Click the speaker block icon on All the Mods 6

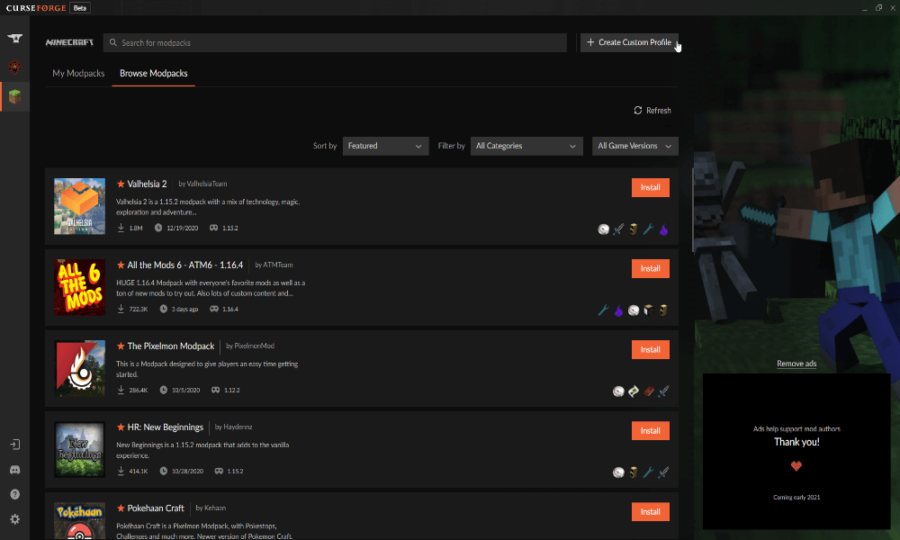tap(664, 310)
